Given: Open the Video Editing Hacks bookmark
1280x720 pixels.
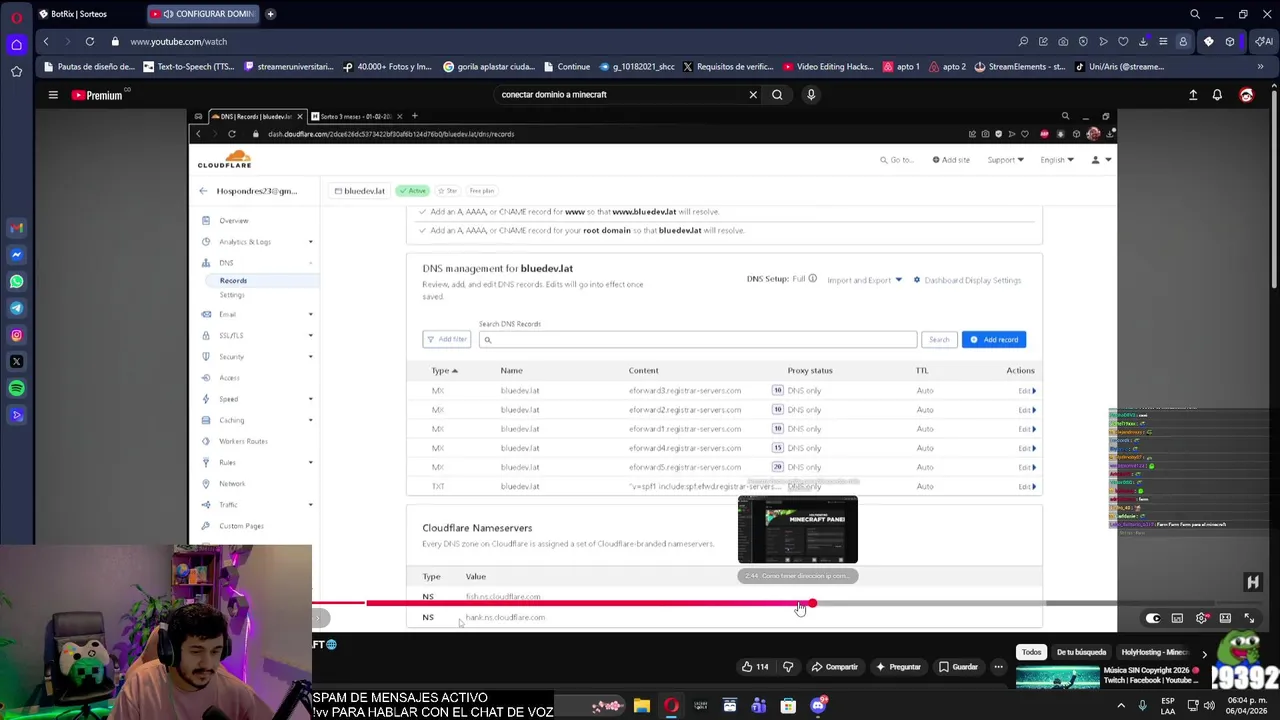Looking at the screenshot, I should 828,67.
